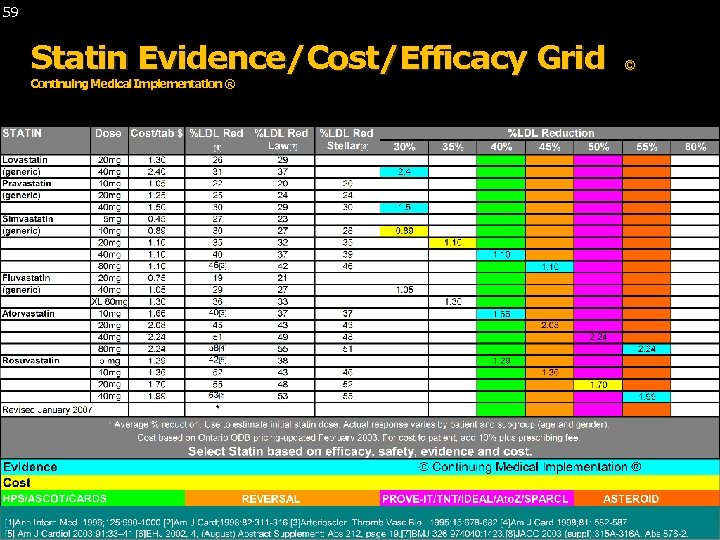Click the 'Select Statin based on efficacy, safety...' line
Screen dimensions: 720x540
click(360, 451)
